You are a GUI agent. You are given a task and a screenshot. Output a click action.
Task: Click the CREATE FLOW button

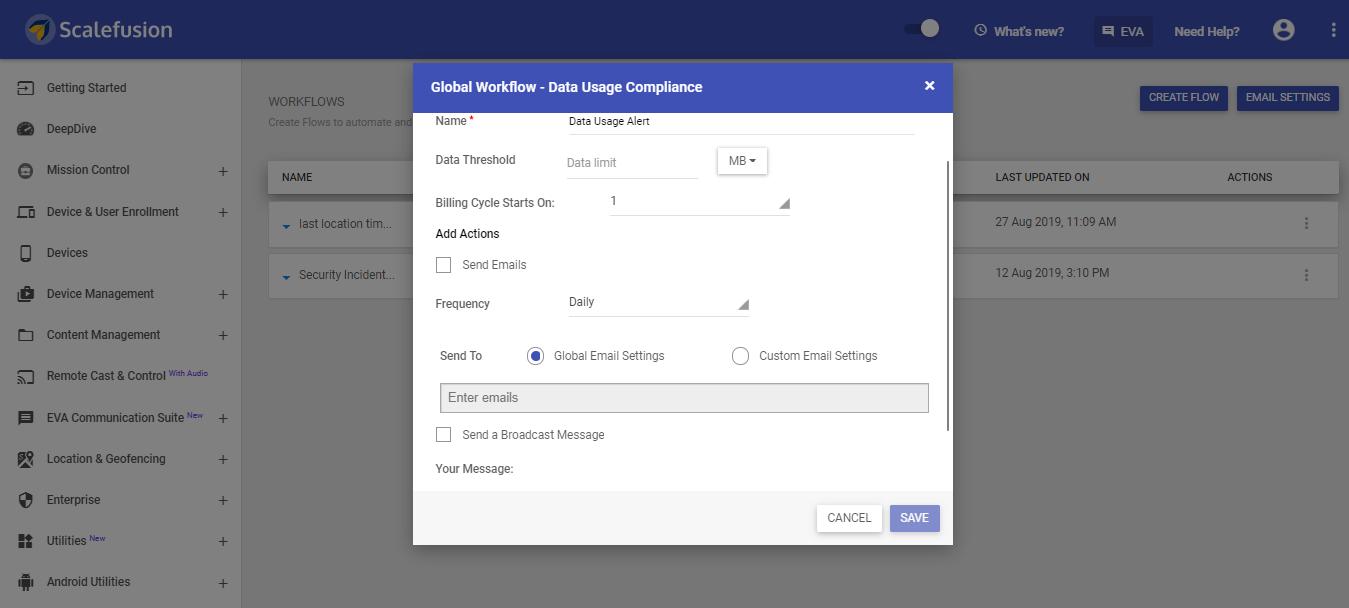(x=1184, y=98)
